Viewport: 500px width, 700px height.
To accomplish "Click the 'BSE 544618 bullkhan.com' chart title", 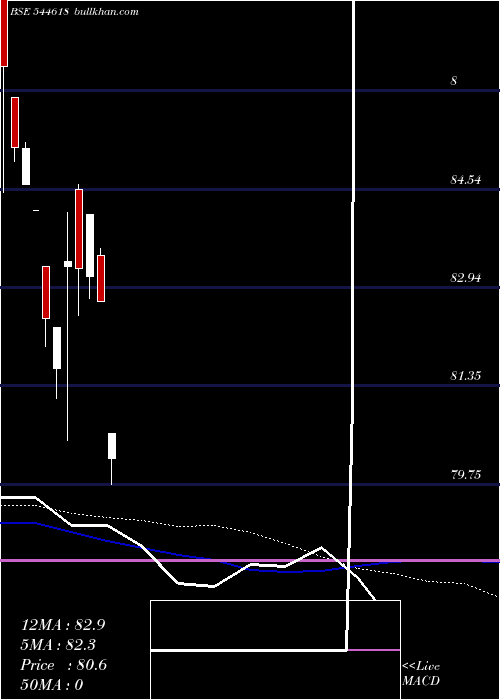I will [x=74, y=12].
